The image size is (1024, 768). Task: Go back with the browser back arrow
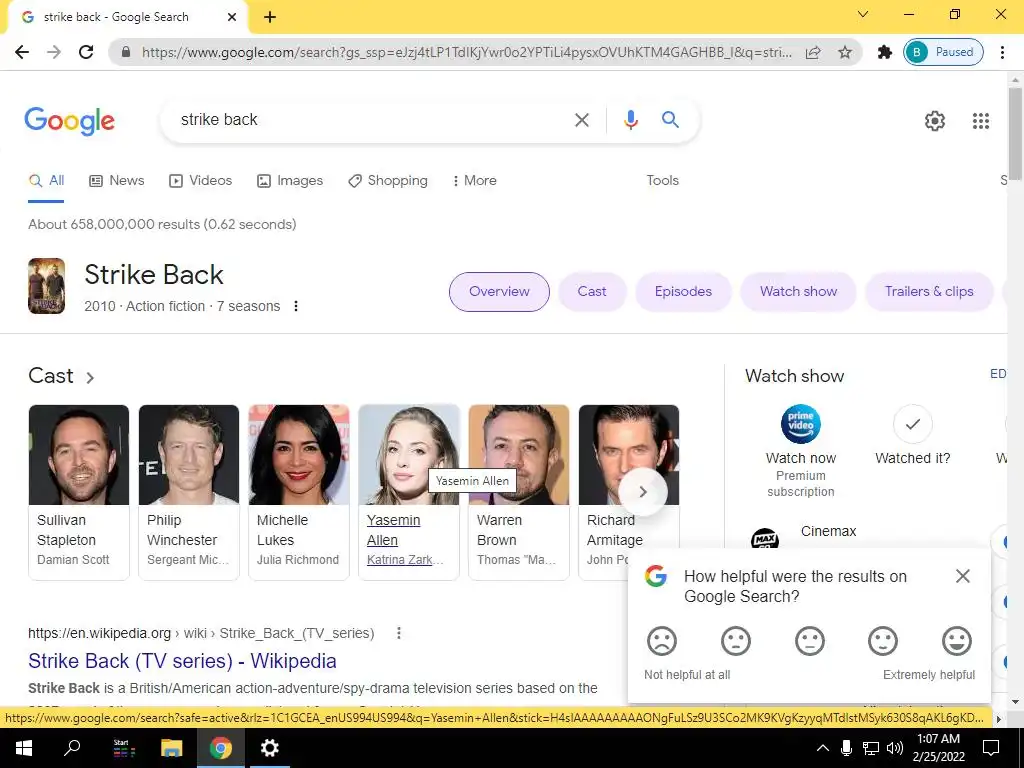click(22, 52)
